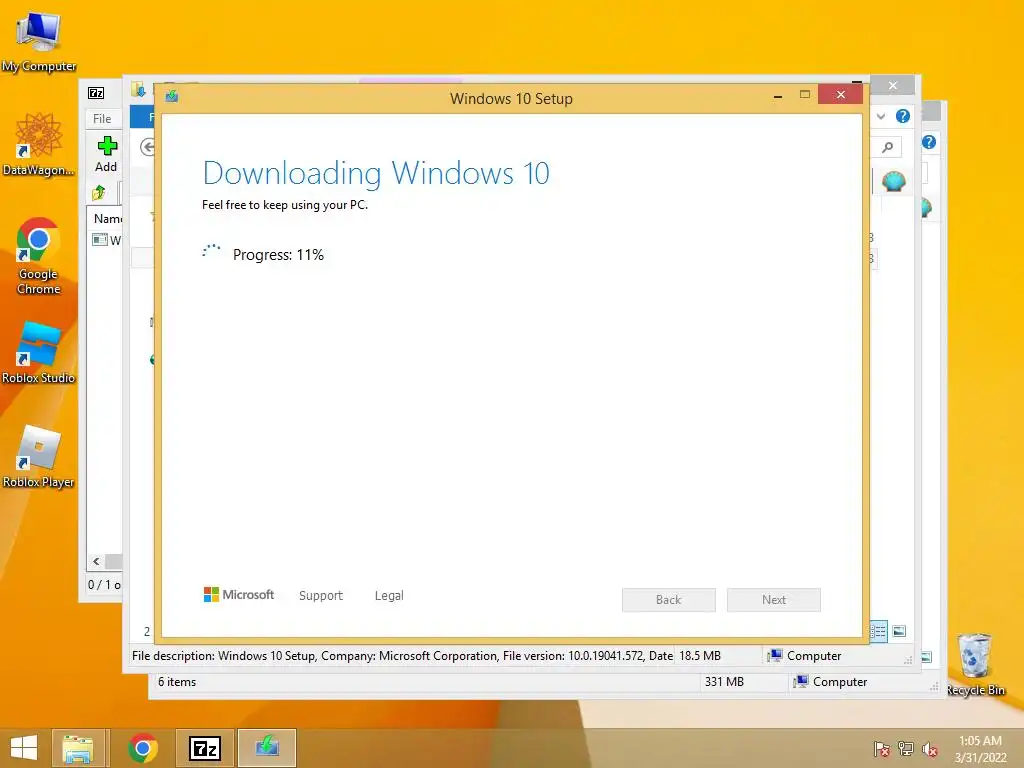Open the Roblox Player desktop shortcut
The height and width of the screenshot is (768, 1024).
(39, 456)
